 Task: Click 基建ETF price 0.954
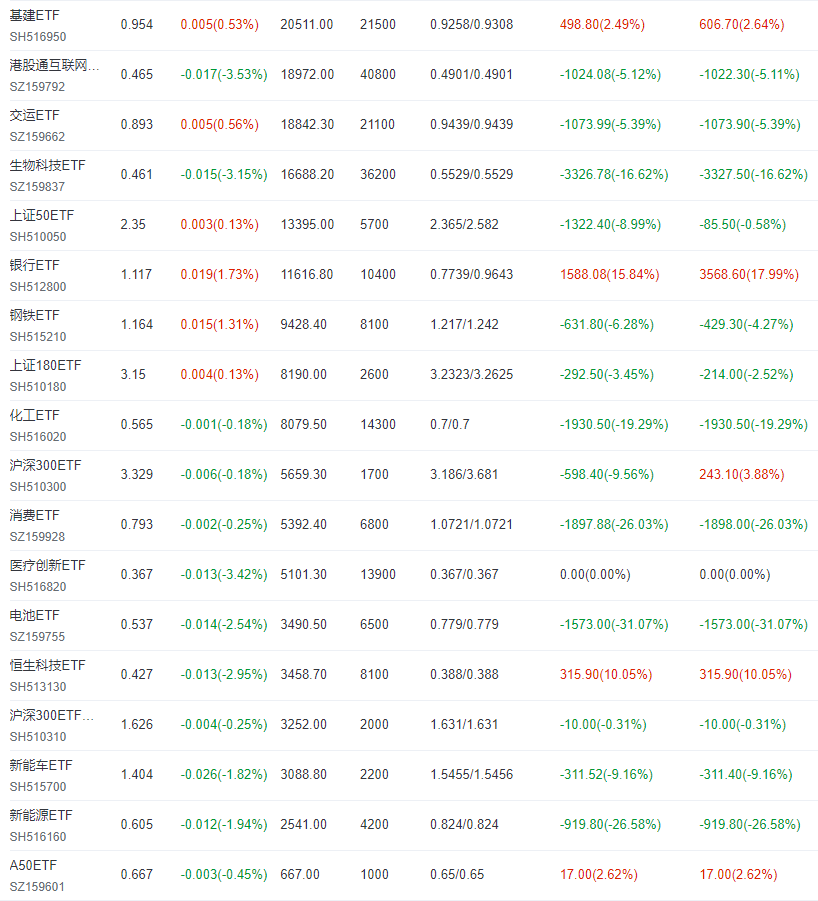[x=137, y=25]
